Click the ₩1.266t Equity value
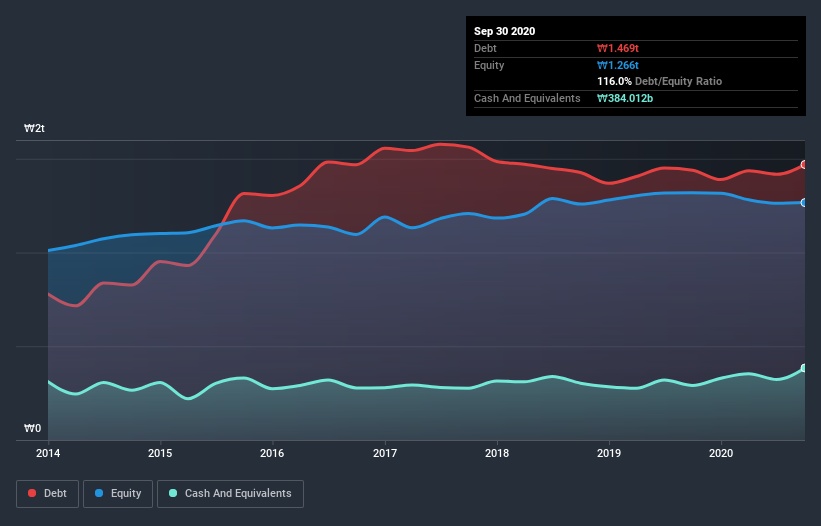The image size is (821, 526). pyautogui.click(x=618, y=65)
